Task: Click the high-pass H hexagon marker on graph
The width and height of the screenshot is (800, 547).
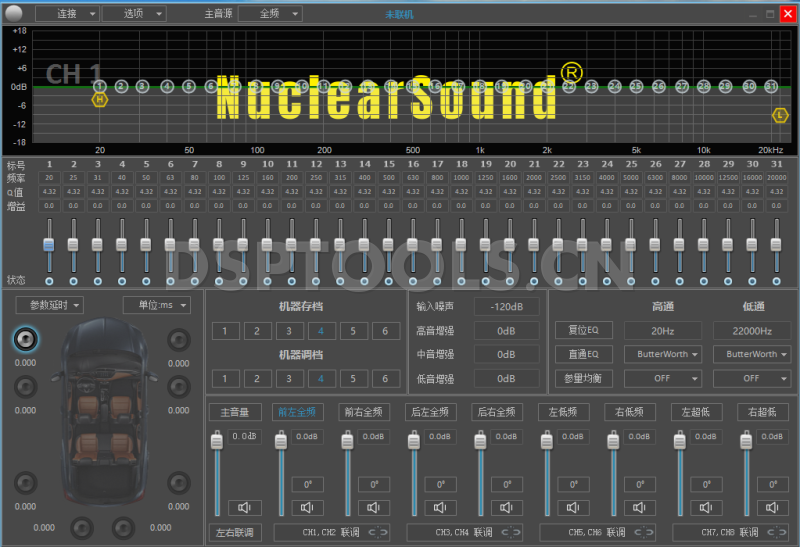Action: (99, 100)
